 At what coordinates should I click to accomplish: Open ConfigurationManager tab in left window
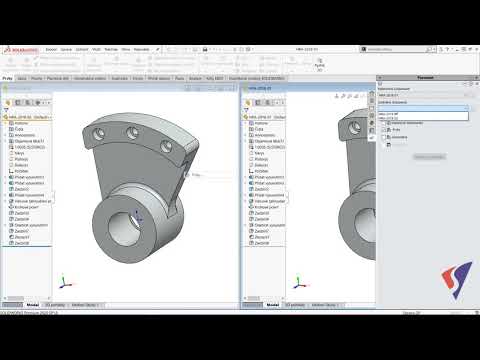coord(28,103)
